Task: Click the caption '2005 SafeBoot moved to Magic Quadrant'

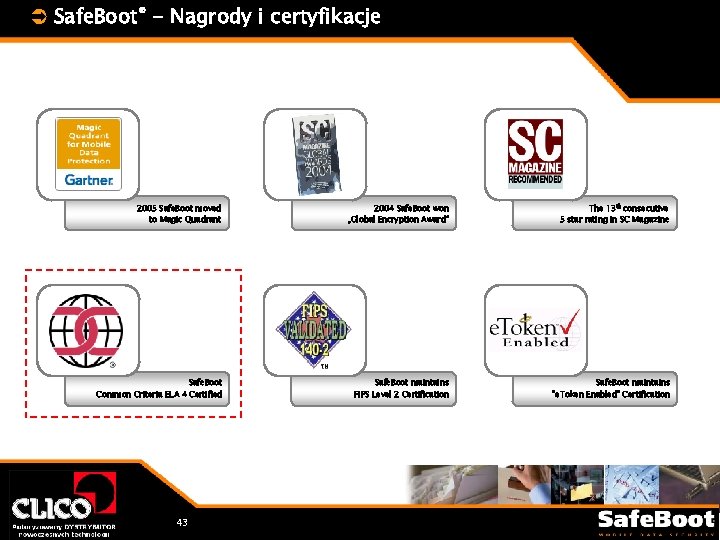Action: pyautogui.click(x=178, y=214)
